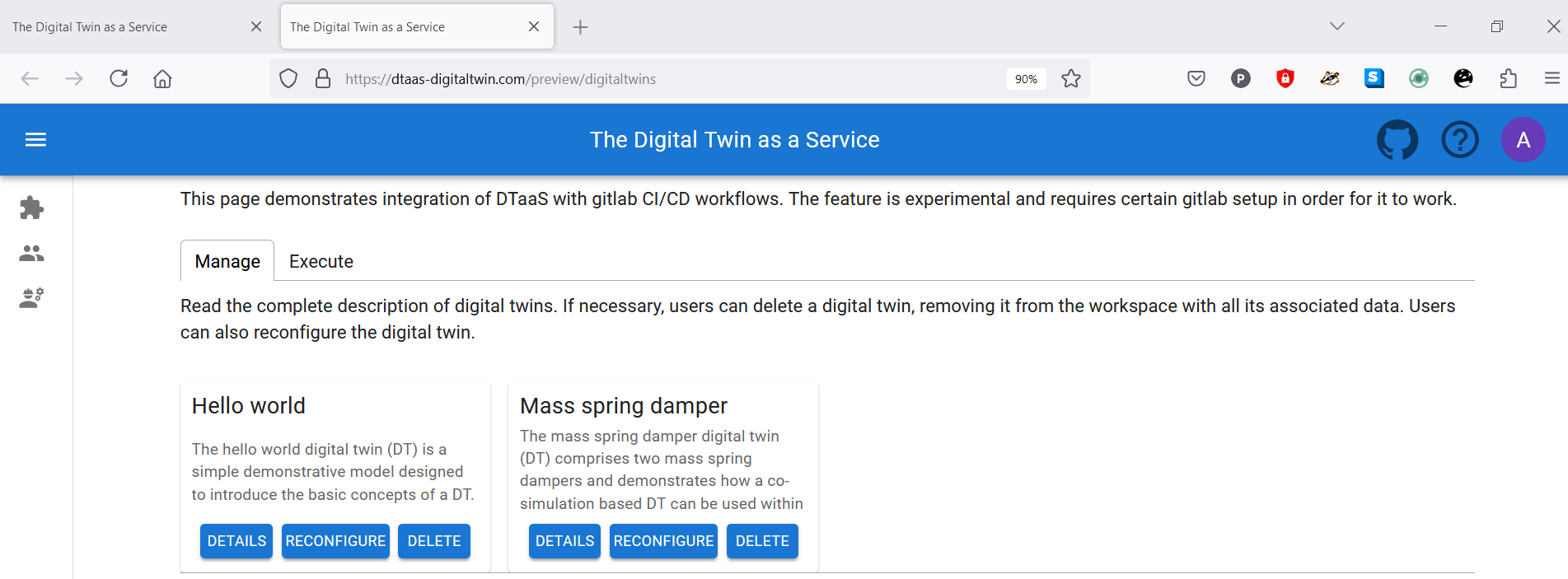Open the hamburger navigation menu
The image size is (1568, 579).
point(35,140)
